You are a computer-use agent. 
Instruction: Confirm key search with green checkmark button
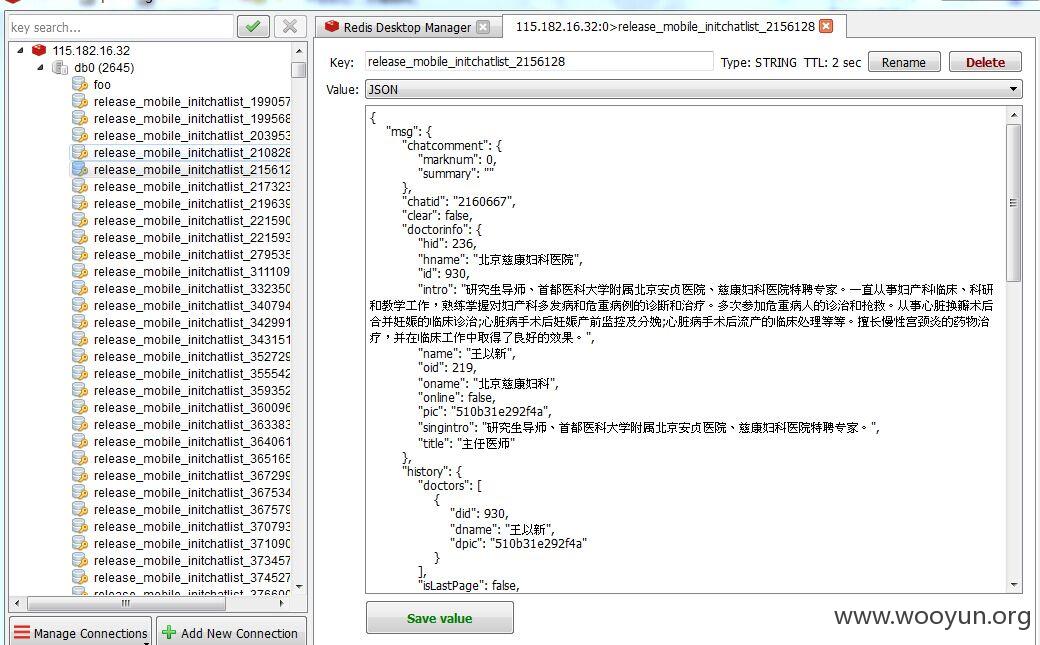(x=253, y=27)
